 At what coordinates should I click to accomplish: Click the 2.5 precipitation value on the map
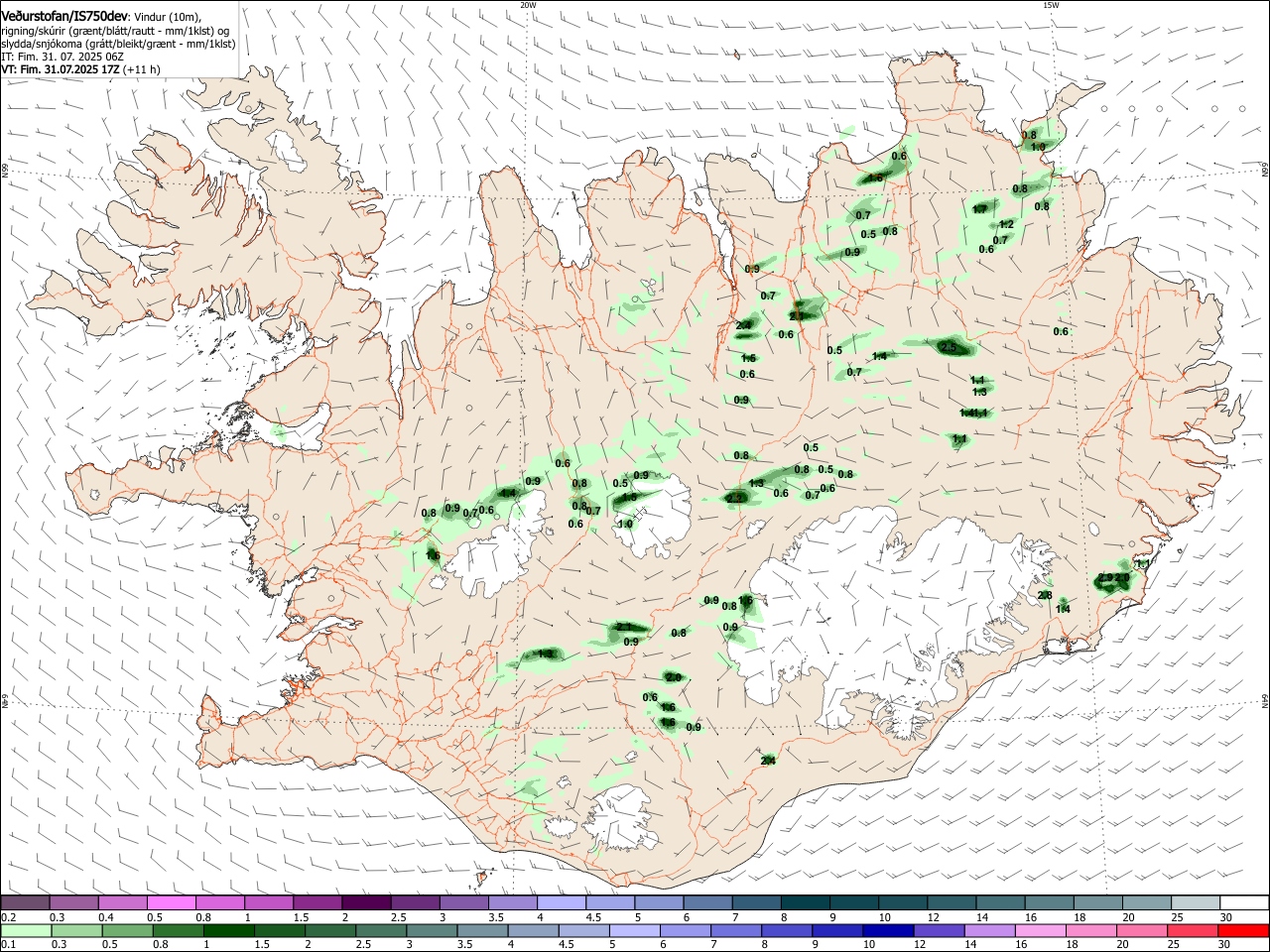[x=949, y=347]
